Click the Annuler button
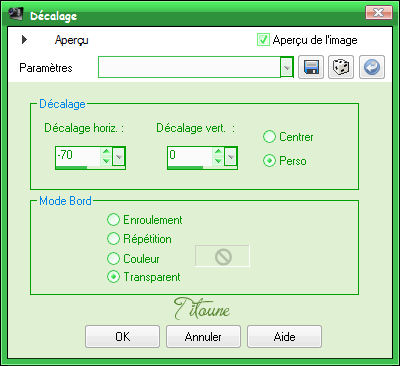 tap(203, 337)
